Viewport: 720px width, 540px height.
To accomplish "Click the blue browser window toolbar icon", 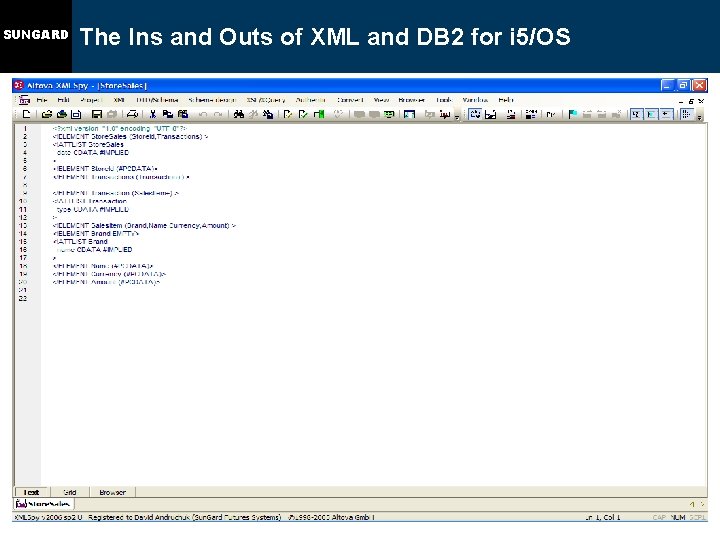I will point(410,114).
